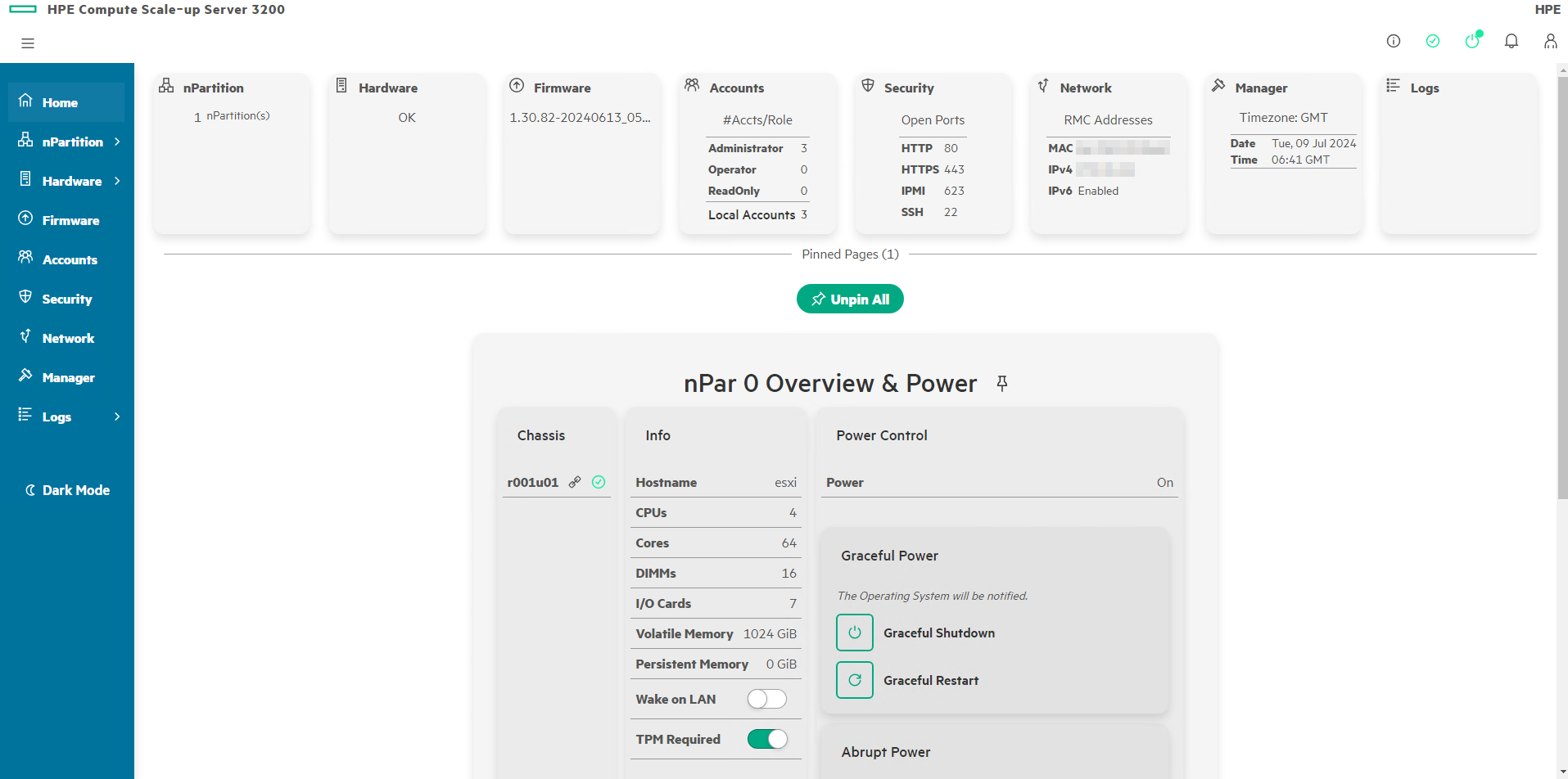Click the Network icon in the sidebar

pos(25,336)
